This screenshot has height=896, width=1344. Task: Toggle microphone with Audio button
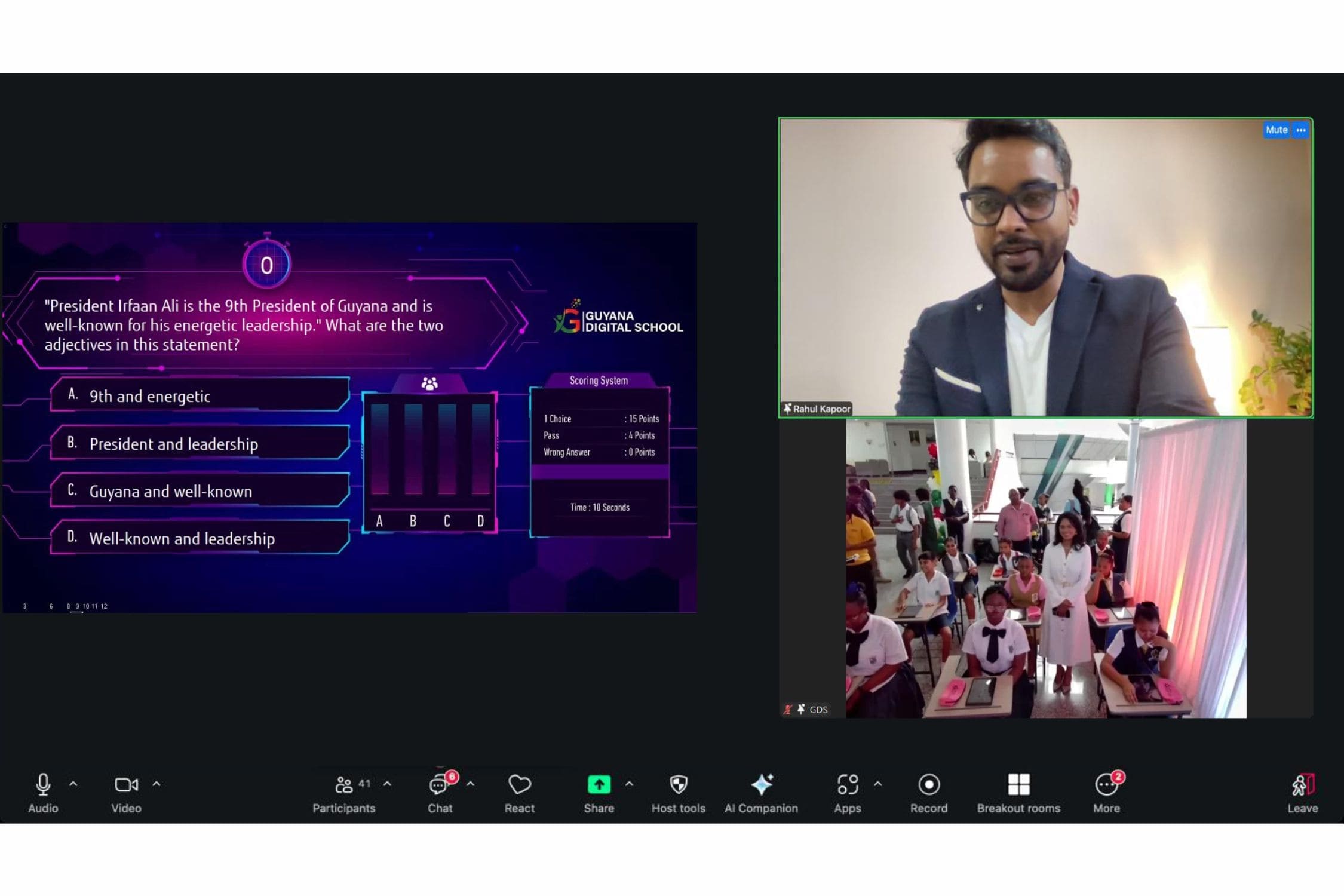[43, 785]
